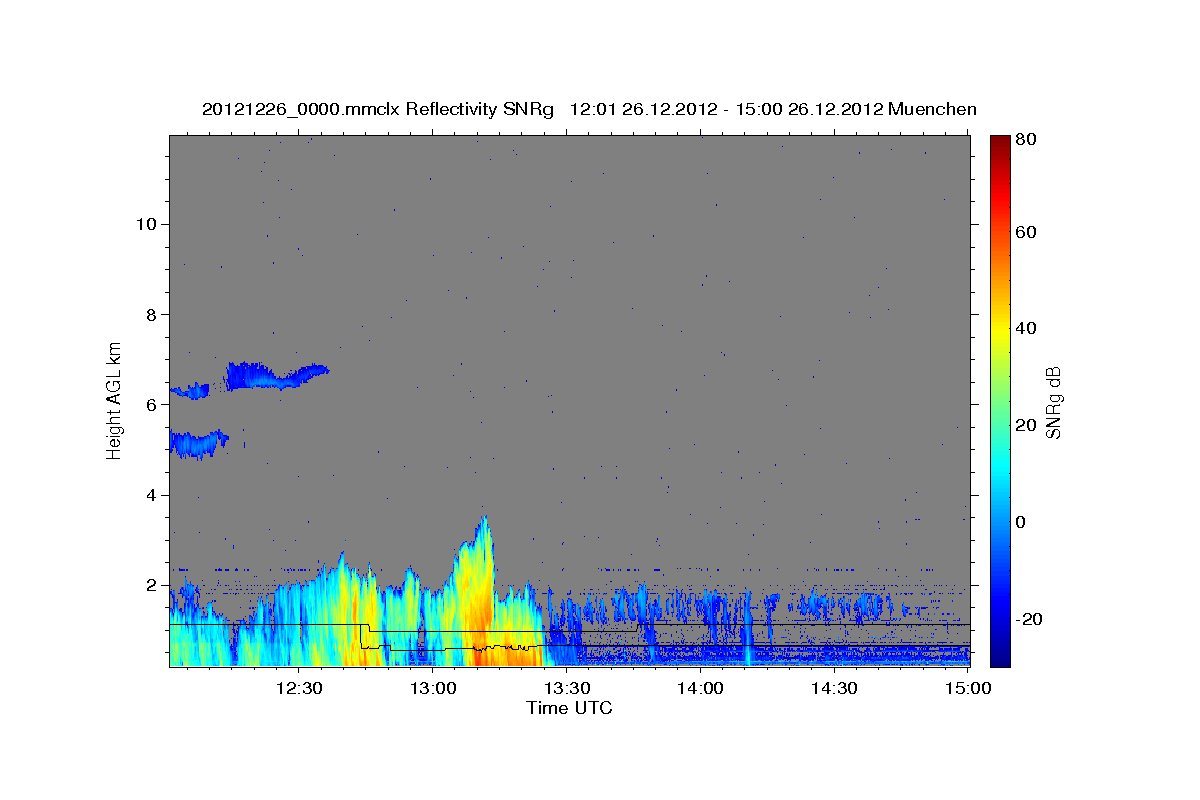Click the colorbar label '40'
Screen dimensions: 1200x800
(1028, 328)
